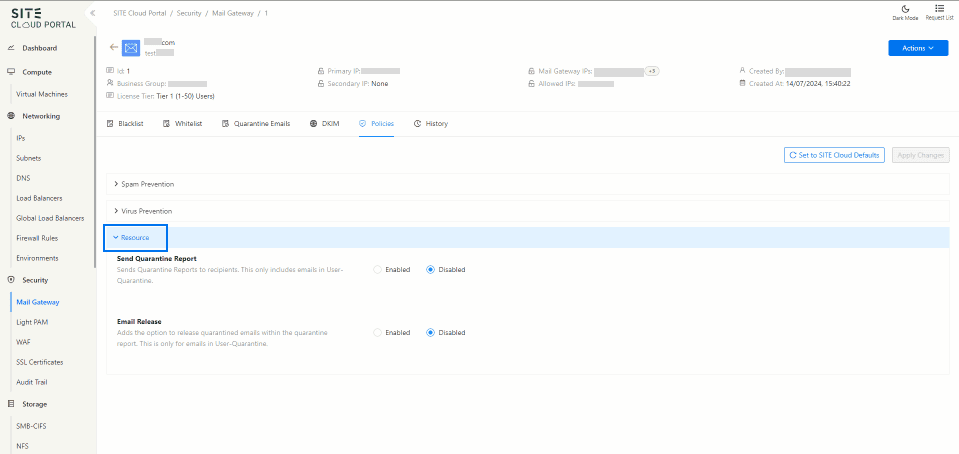Collapse sidebar using double chevron icon
Image resolution: width=959 pixels, height=454 pixels.
point(92,13)
